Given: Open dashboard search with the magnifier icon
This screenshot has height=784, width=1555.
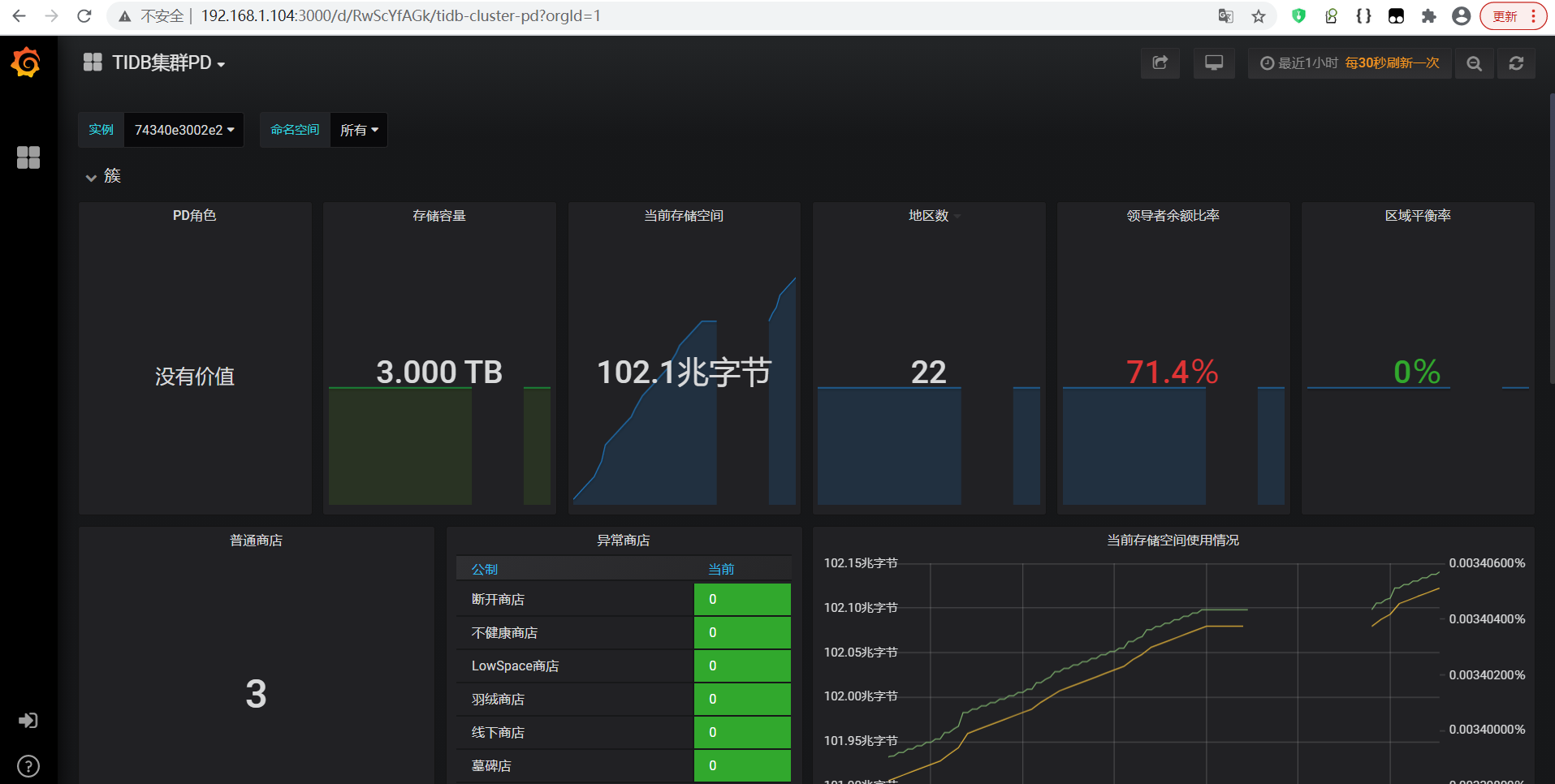Looking at the screenshot, I should 1474,62.
